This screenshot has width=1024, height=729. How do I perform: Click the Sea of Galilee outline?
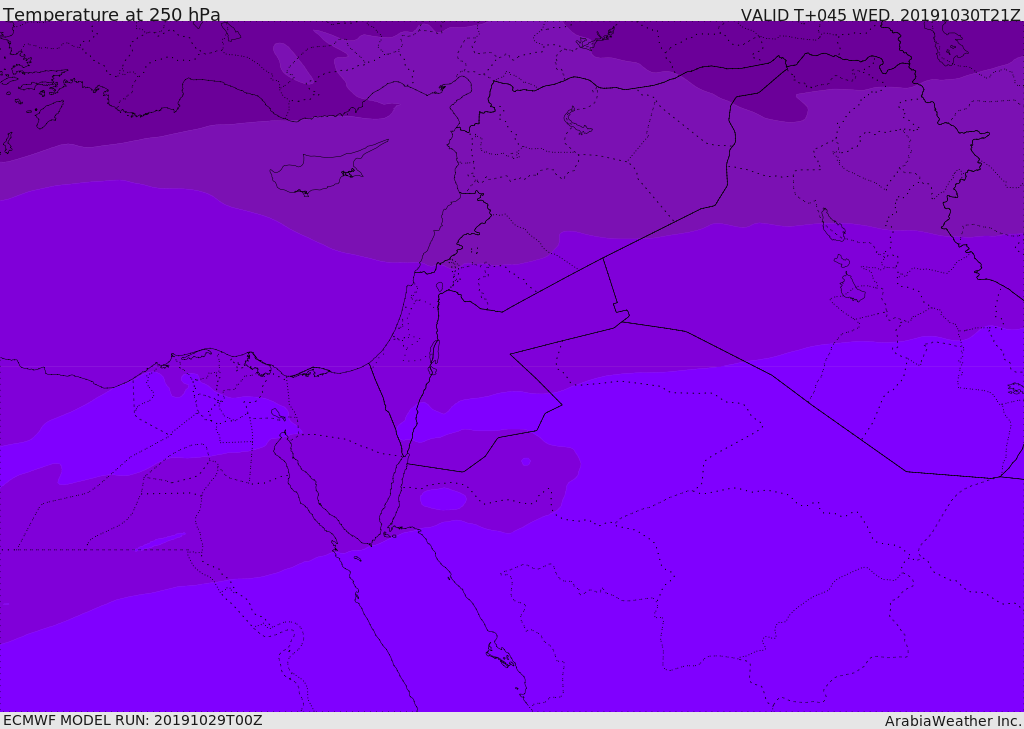(x=439, y=288)
